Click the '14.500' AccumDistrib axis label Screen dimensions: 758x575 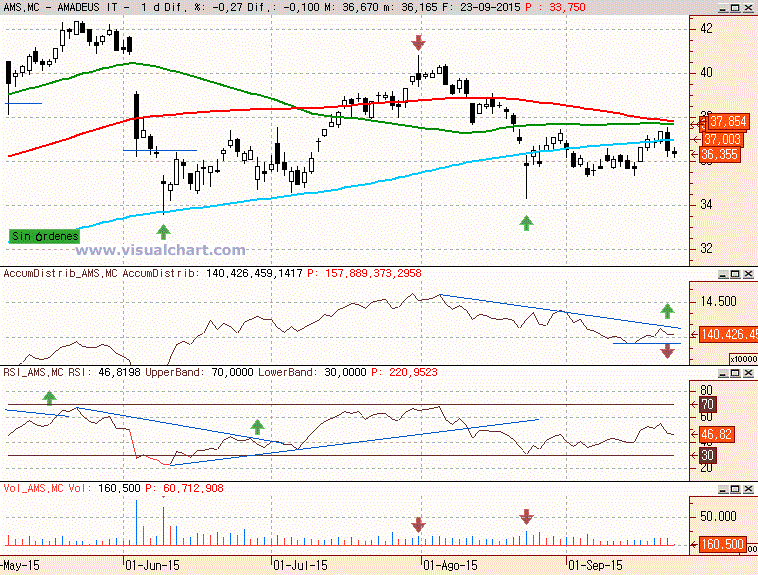(x=718, y=302)
